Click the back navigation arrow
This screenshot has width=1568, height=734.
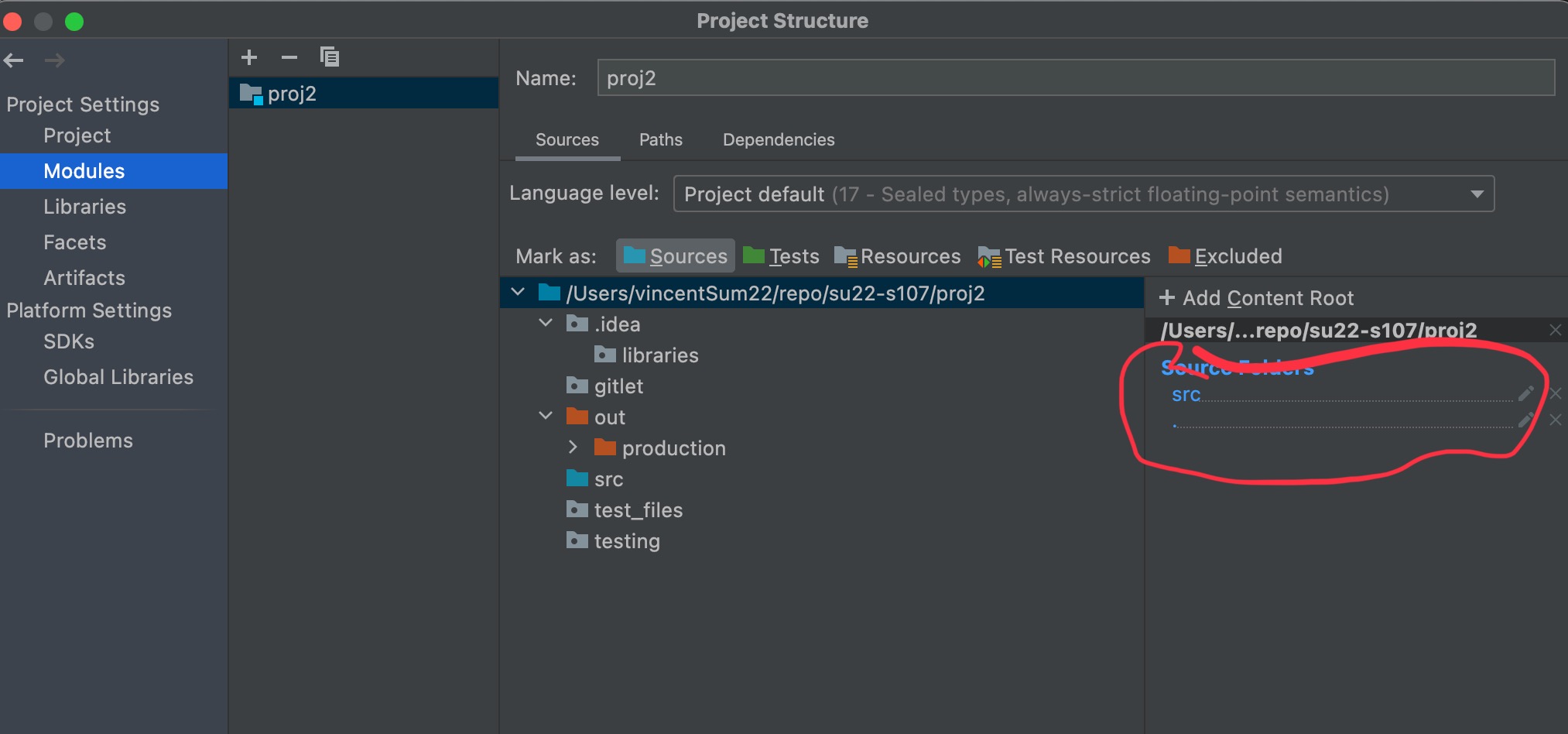(x=14, y=60)
